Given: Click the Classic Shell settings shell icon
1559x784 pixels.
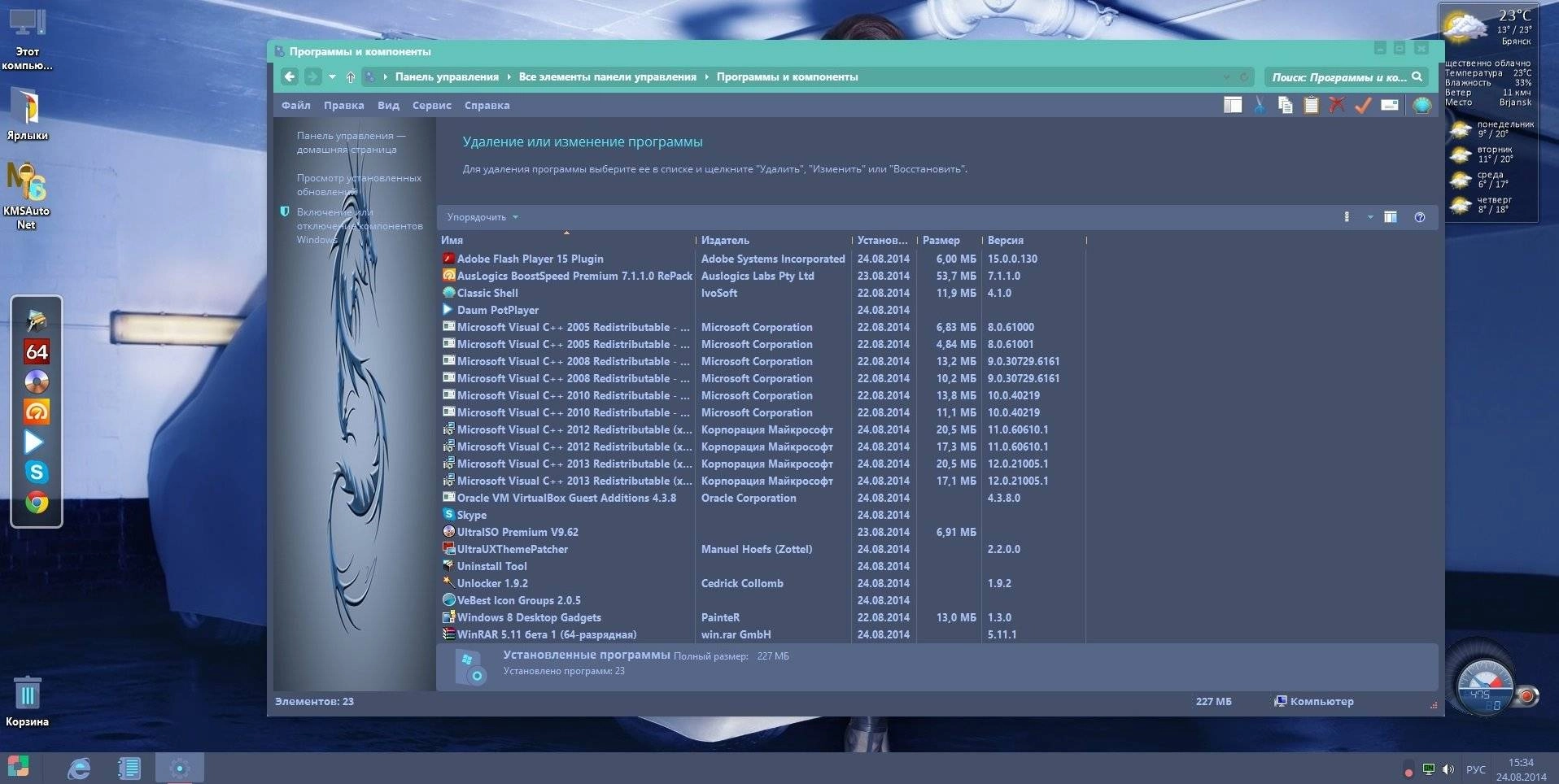Looking at the screenshot, I should pos(1421,105).
